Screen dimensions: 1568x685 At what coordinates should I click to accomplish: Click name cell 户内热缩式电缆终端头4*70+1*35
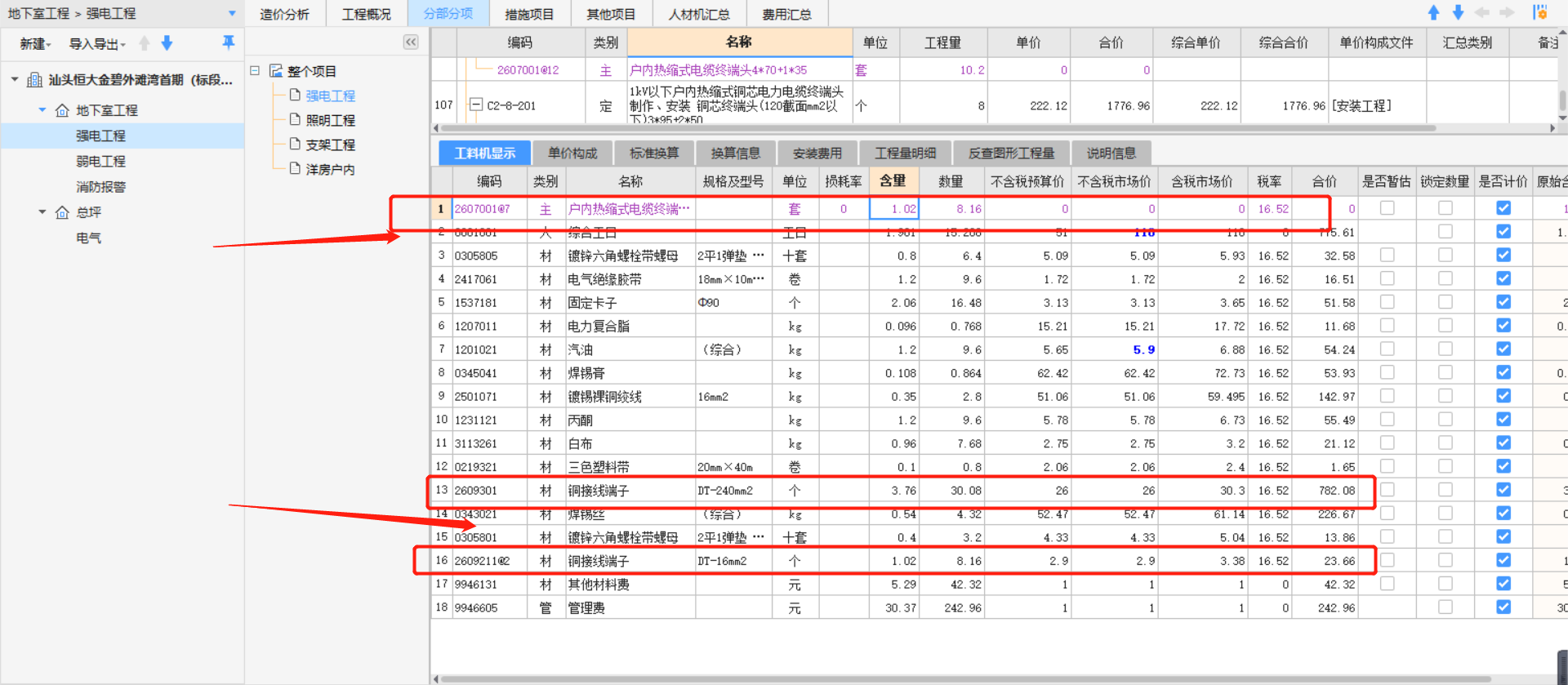(740, 70)
